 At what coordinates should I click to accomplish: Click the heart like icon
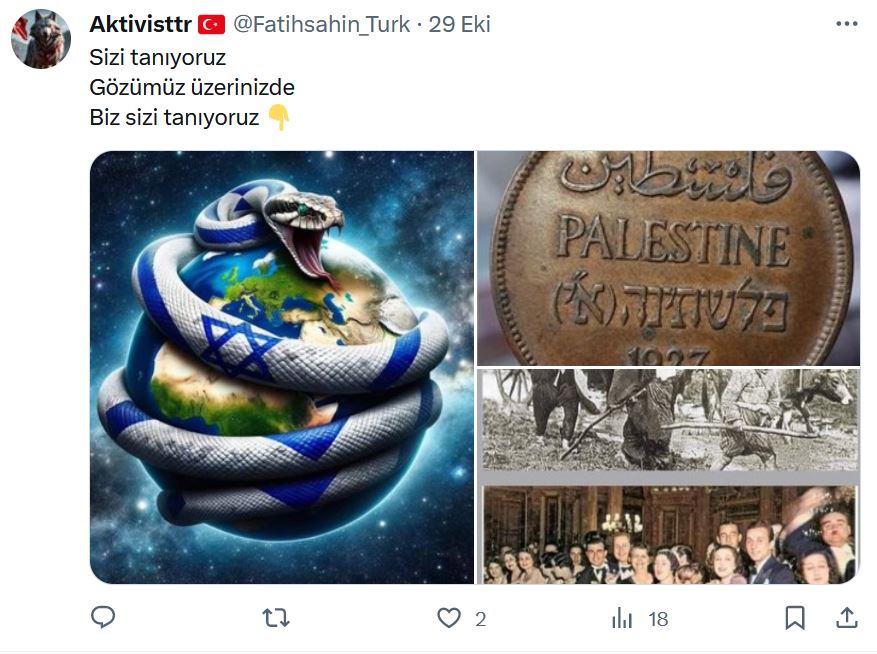click(x=449, y=618)
